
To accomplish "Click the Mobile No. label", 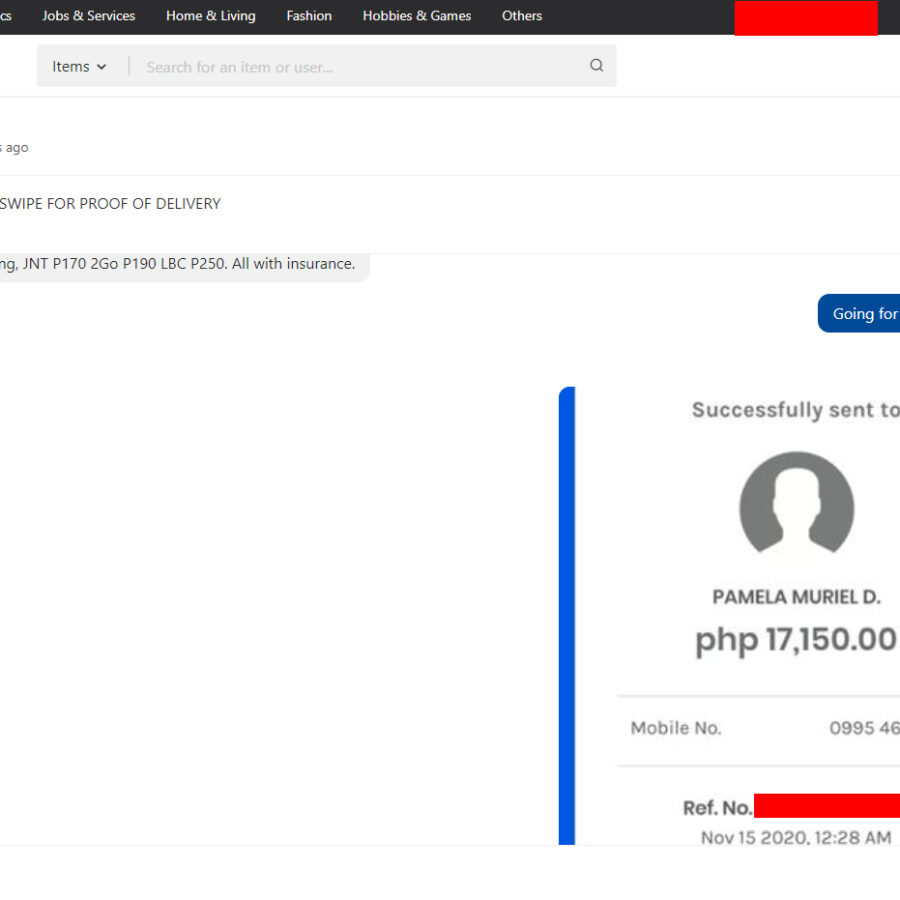I will [676, 728].
